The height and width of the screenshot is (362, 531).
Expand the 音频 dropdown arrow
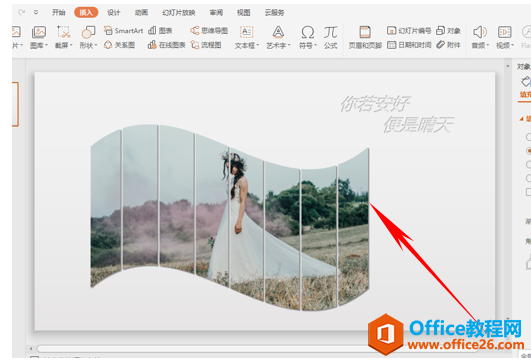[488, 45]
